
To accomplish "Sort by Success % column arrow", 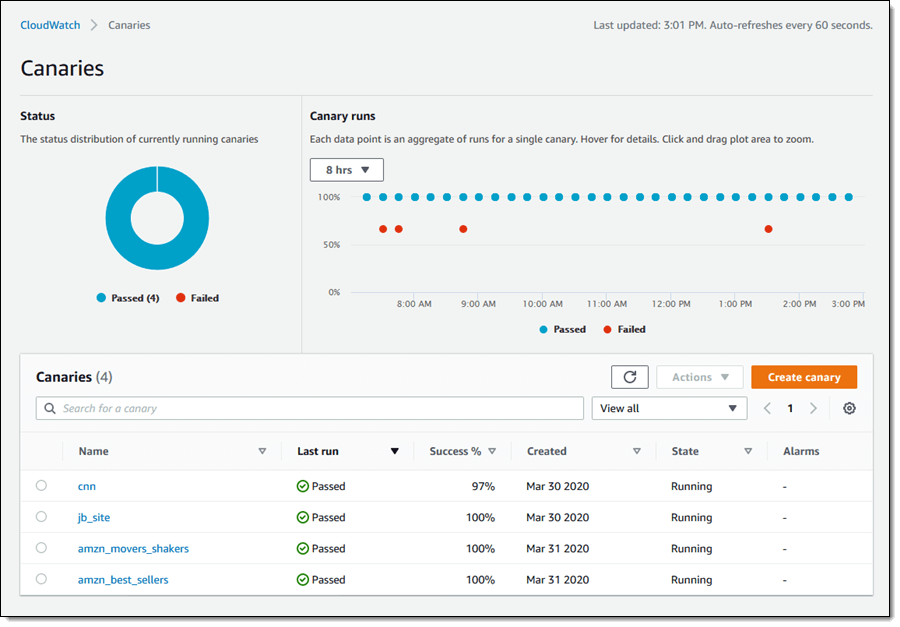I will coord(492,451).
